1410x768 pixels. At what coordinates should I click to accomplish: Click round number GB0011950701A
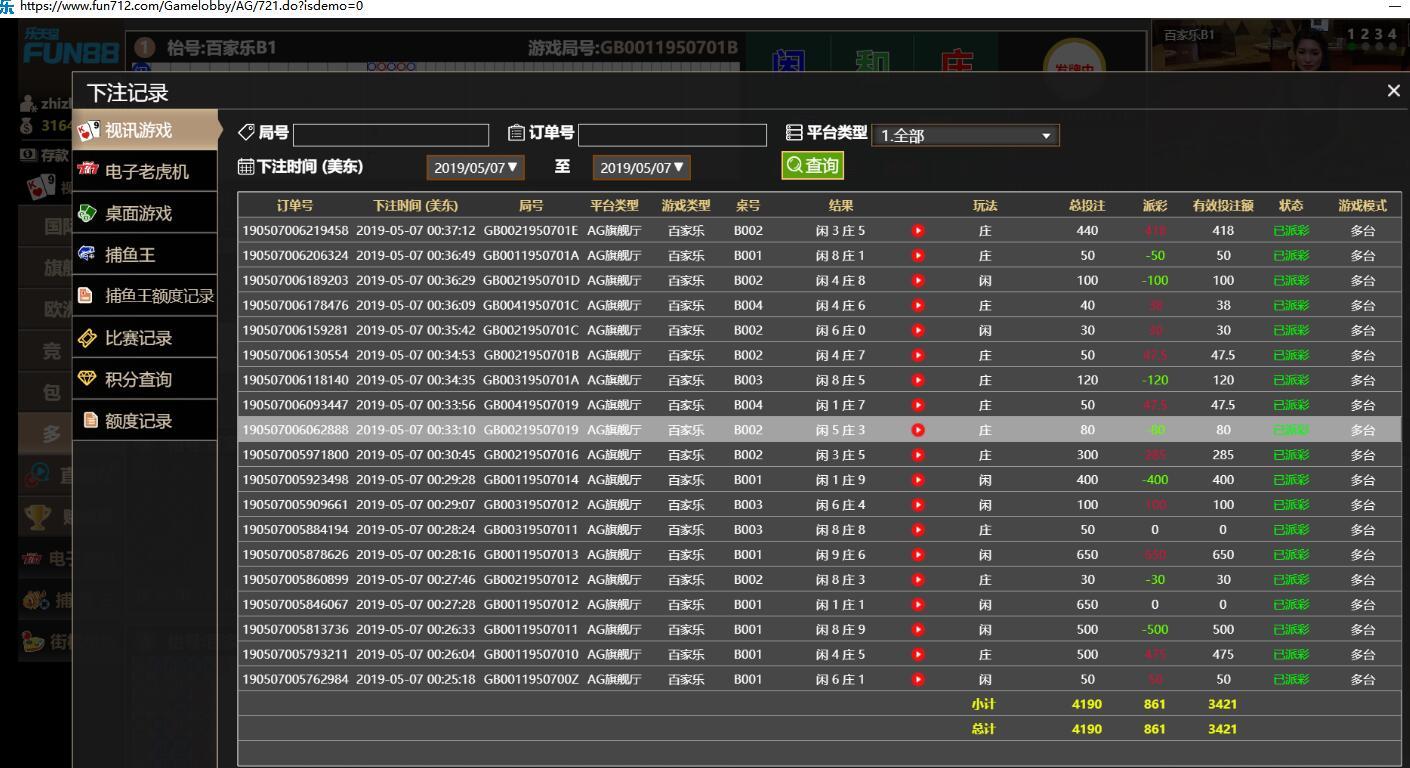[x=531, y=256]
